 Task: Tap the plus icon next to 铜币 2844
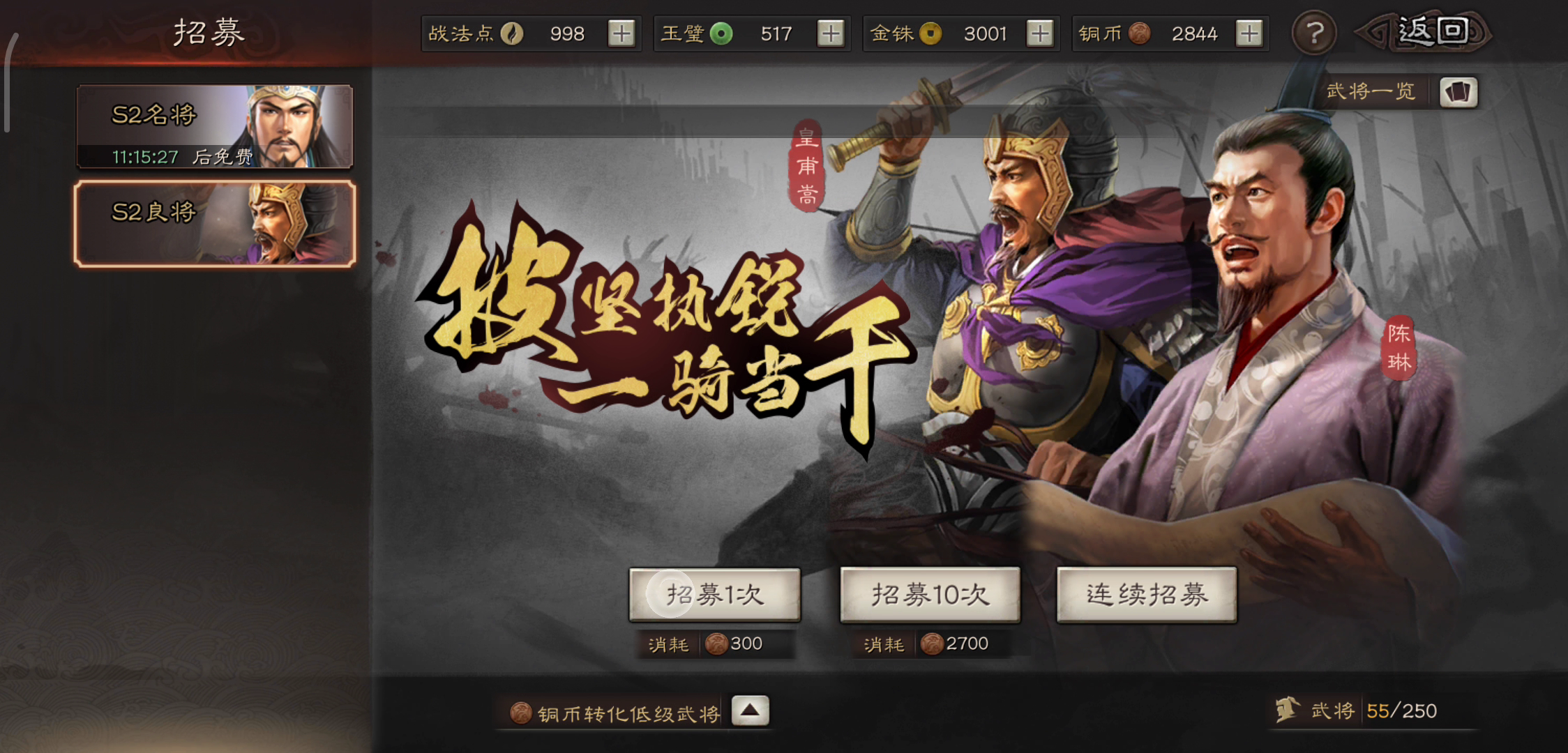1249,33
